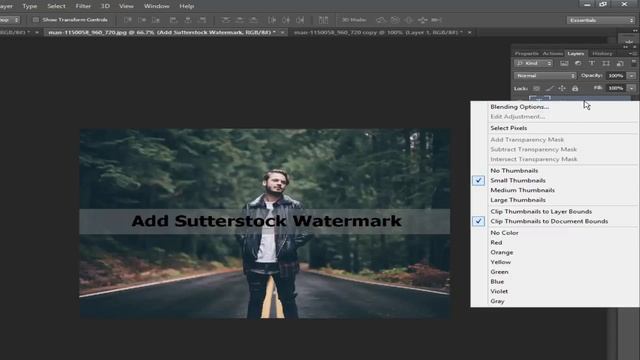Click the Distribute right edges icon
This screenshot has width=640, height=360.
tap(300, 20)
